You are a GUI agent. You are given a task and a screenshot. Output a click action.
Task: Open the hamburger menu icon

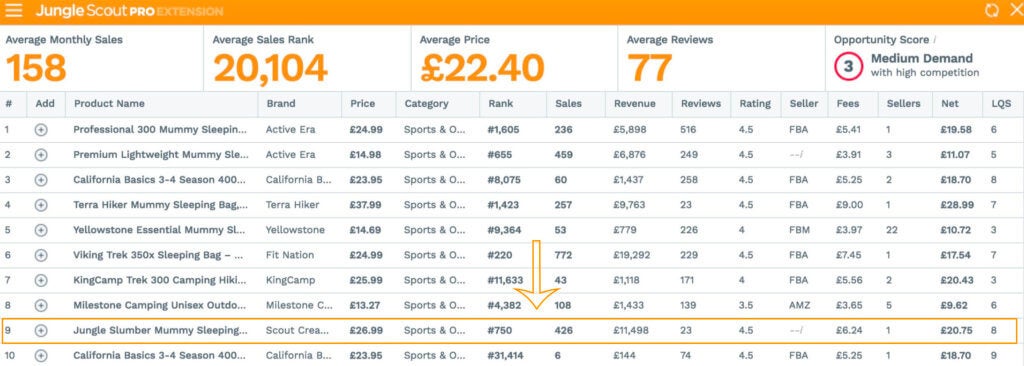[14, 11]
